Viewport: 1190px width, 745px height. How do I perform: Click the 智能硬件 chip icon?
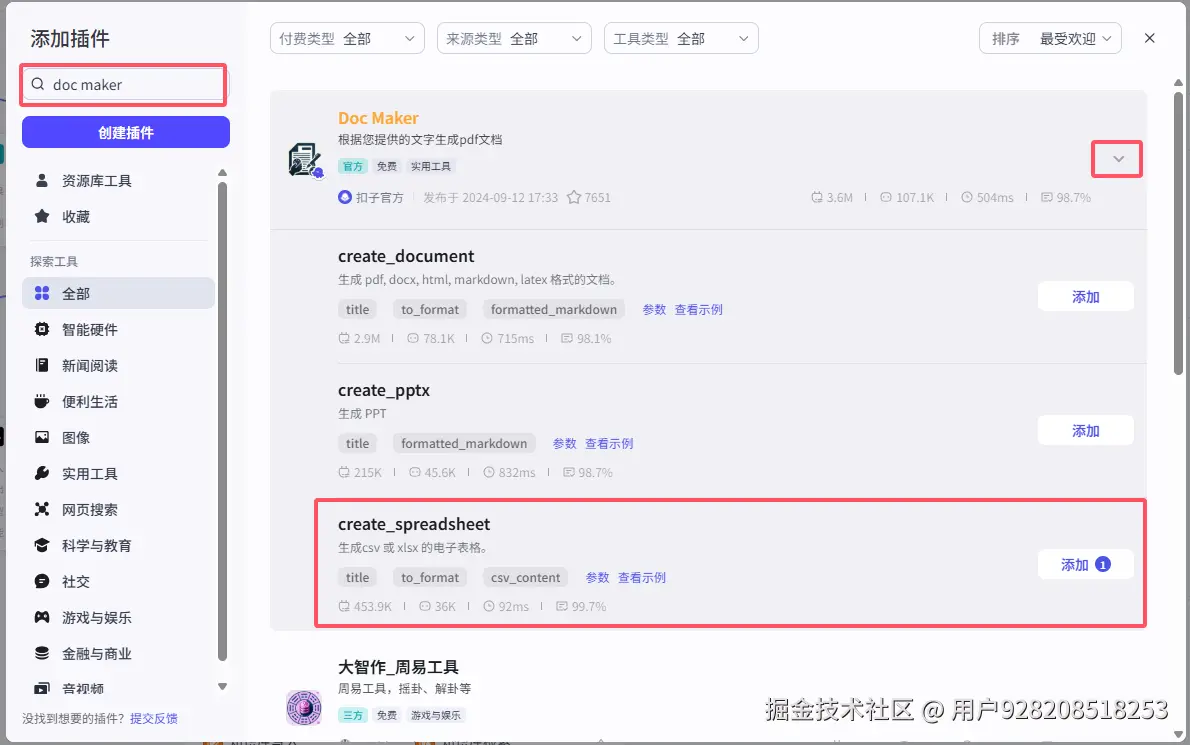click(x=42, y=329)
